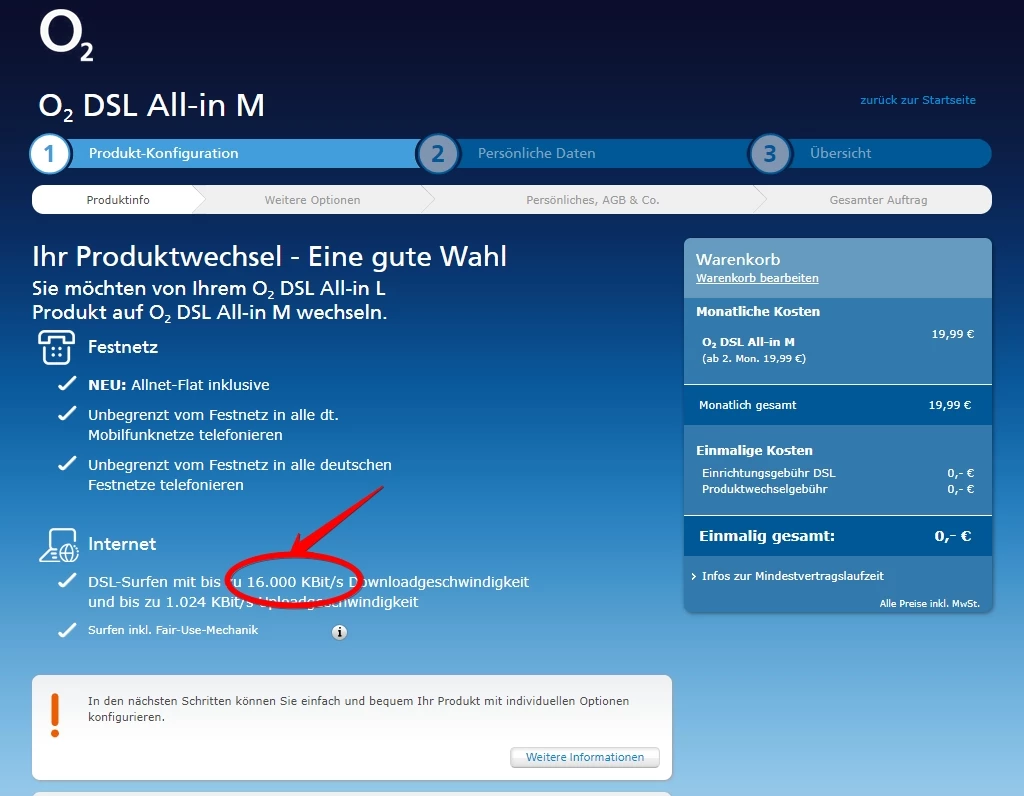Open the Produktinfo sub-step
The width and height of the screenshot is (1024, 796).
(x=118, y=200)
